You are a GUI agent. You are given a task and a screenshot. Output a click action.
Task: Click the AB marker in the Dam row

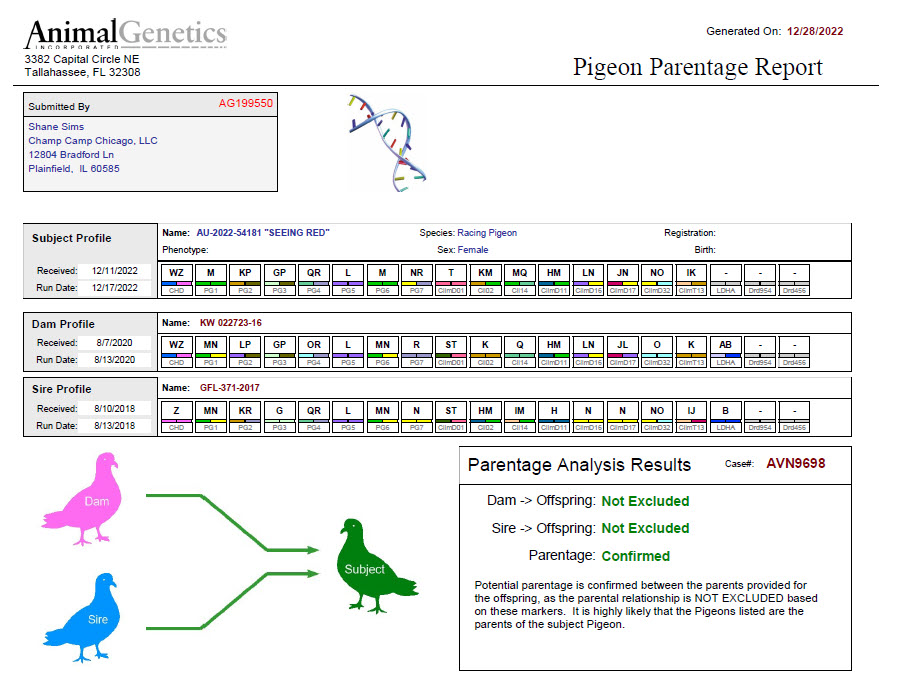pos(725,344)
